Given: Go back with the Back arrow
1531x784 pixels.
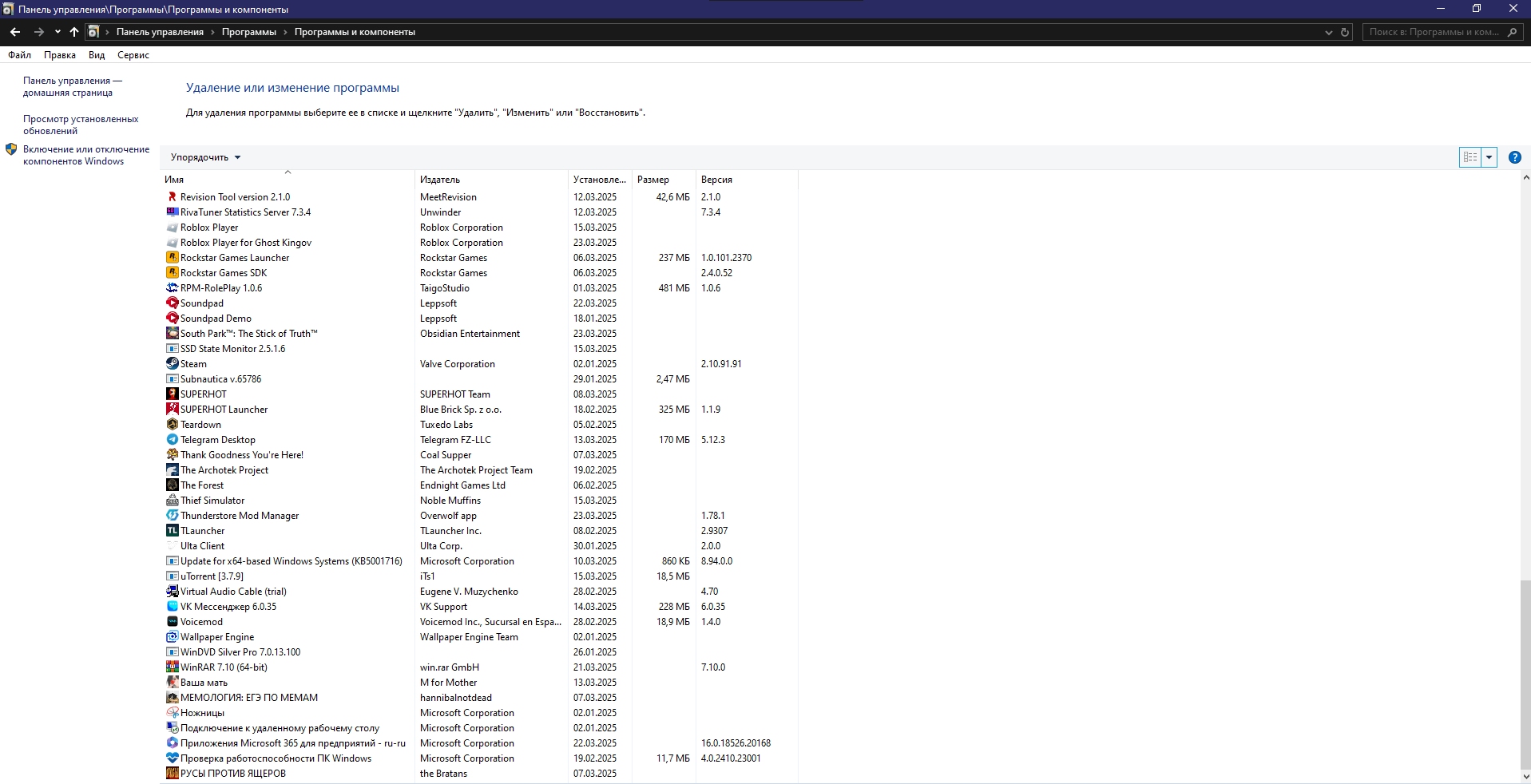Looking at the screenshot, I should (x=15, y=32).
